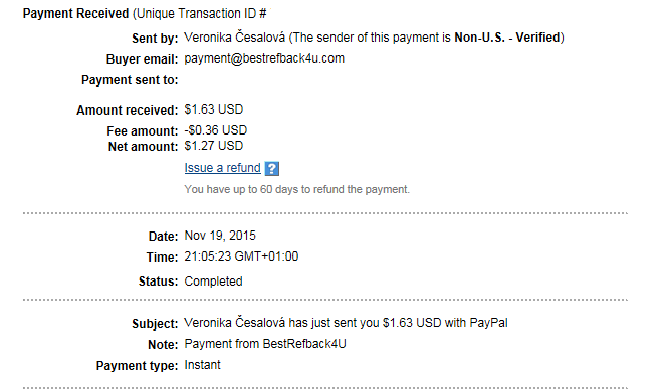This screenshot has height=391, width=665.
Task: Click the Subject line about $1.63 USD
Action: (x=346, y=323)
